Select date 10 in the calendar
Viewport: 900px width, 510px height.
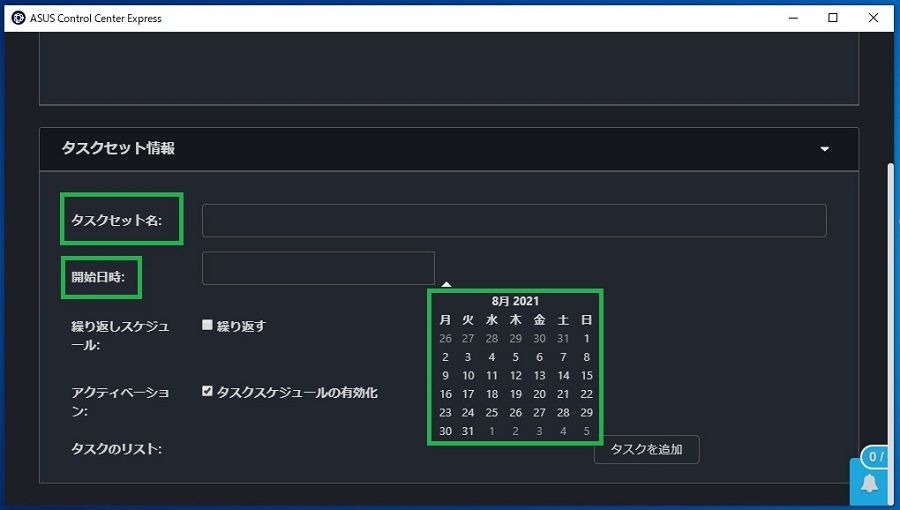click(x=468, y=375)
